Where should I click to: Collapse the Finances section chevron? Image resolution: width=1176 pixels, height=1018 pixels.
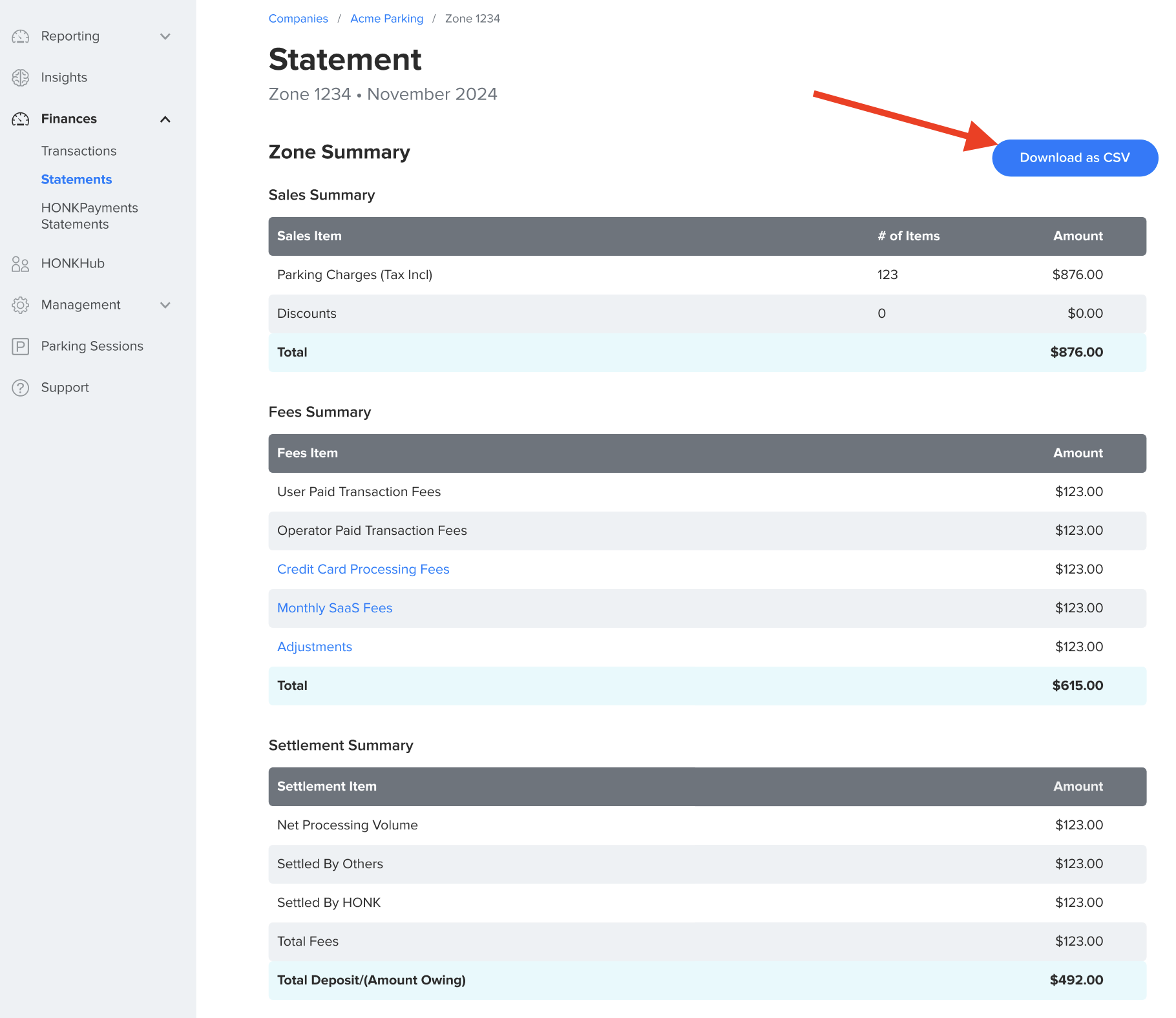[165, 119]
